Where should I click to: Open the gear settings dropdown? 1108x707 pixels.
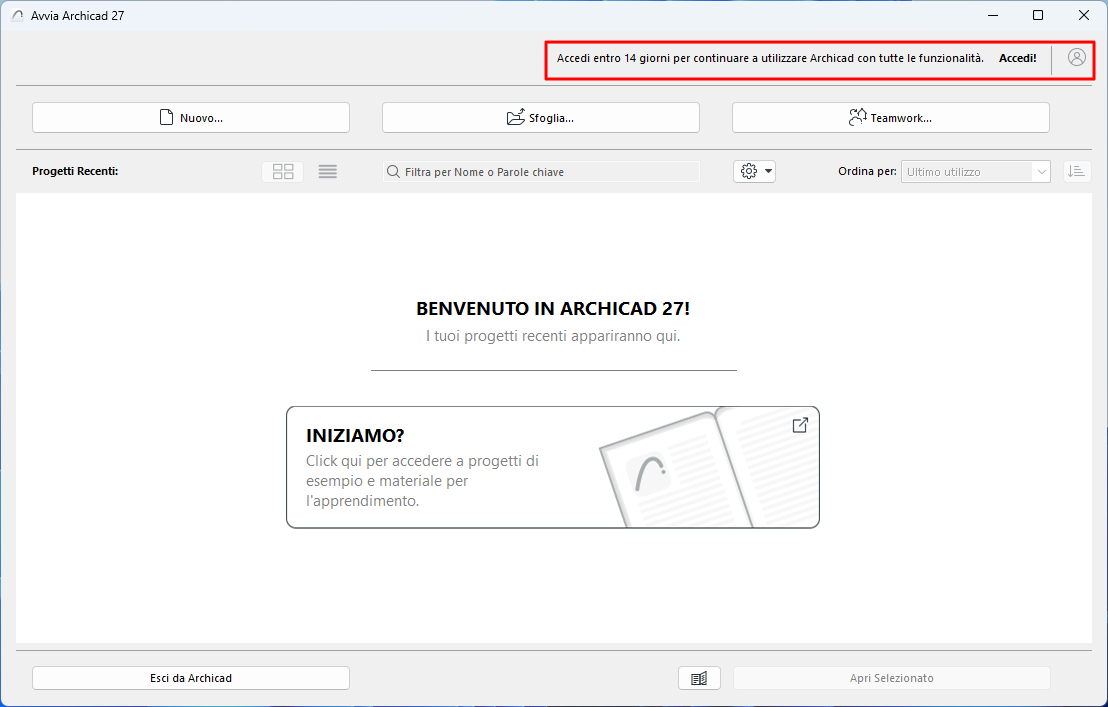point(754,172)
